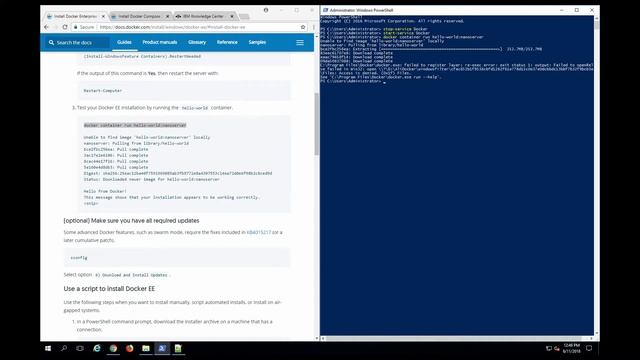Switch to the Install Docker Compose tab
This screenshot has width=640, height=360.
[140, 16]
